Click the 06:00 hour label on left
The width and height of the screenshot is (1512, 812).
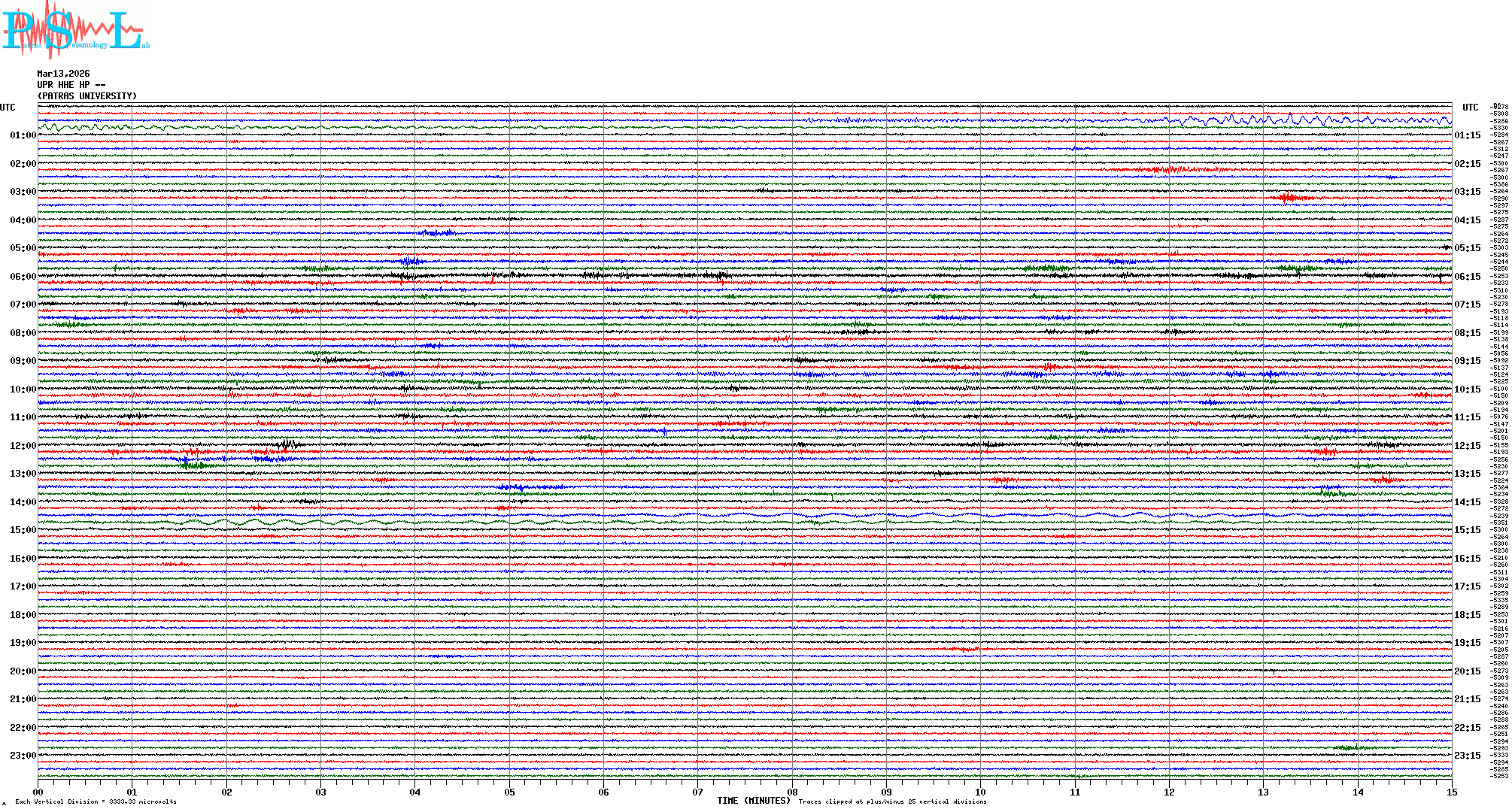click(23, 277)
